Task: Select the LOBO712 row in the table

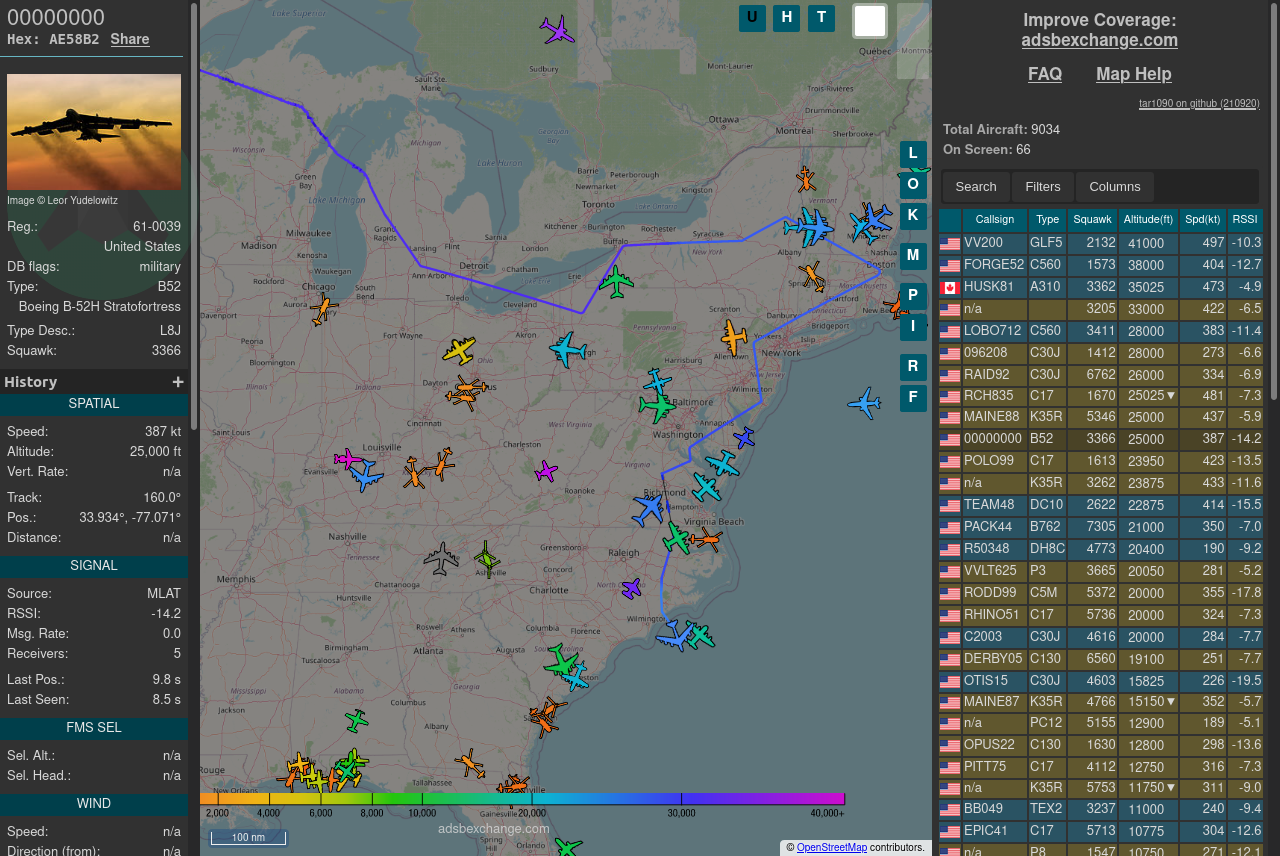Action: [x=1101, y=331]
